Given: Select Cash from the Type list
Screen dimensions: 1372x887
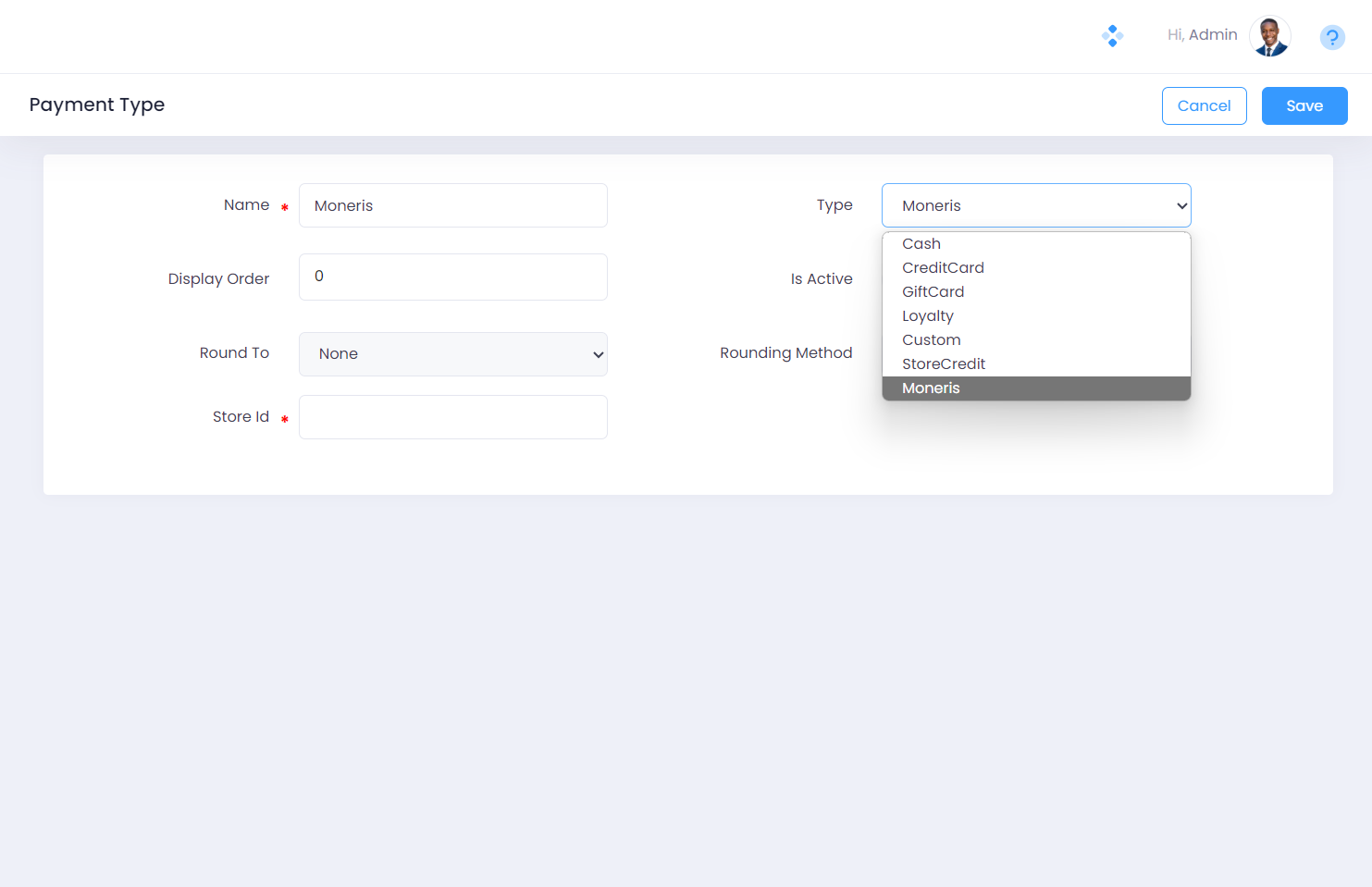Looking at the screenshot, I should click(x=921, y=244).
